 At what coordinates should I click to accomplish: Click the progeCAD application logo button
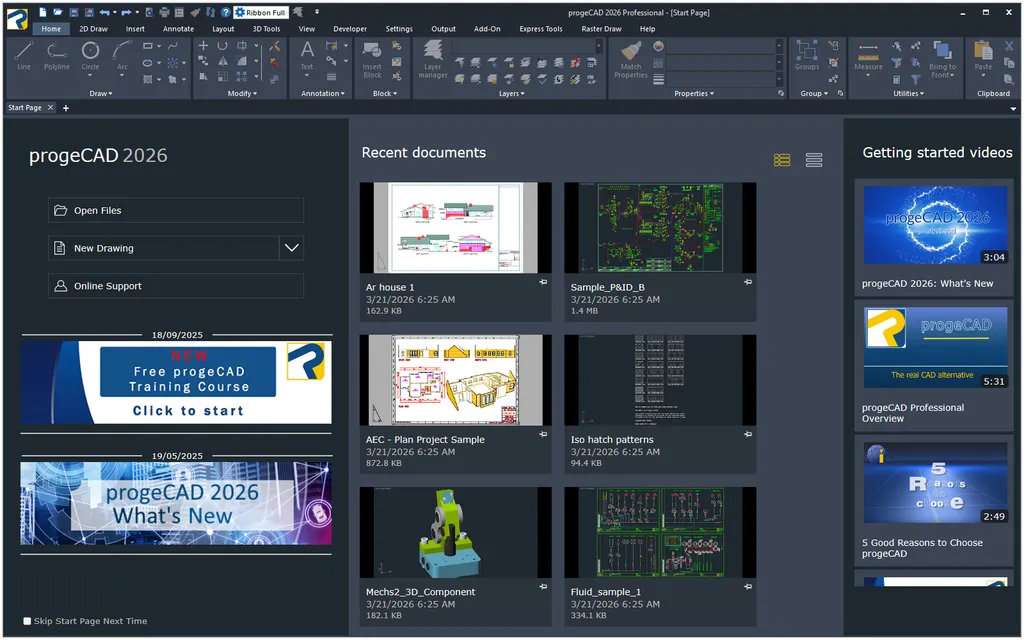pos(18,20)
